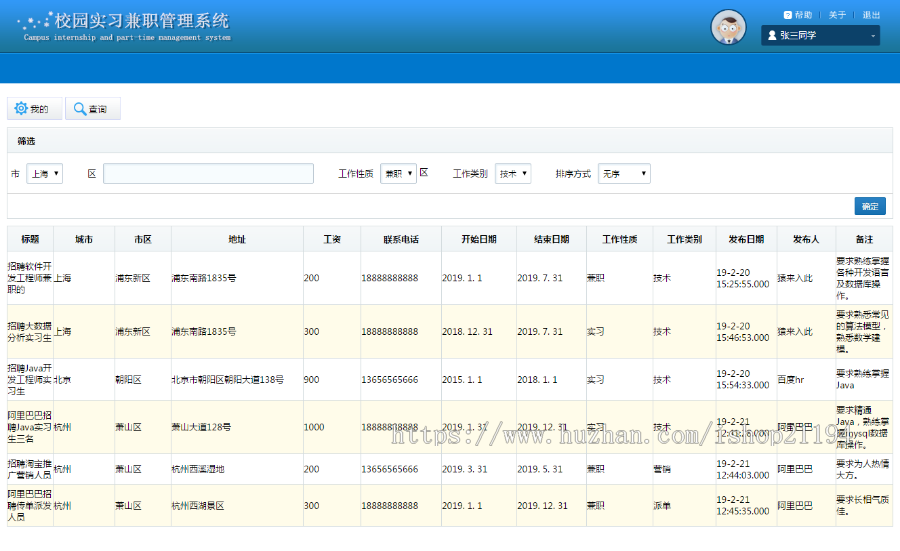Viewport: 900px width, 551px height.
Task: Click salary value 1000
Action: [314, 427]
